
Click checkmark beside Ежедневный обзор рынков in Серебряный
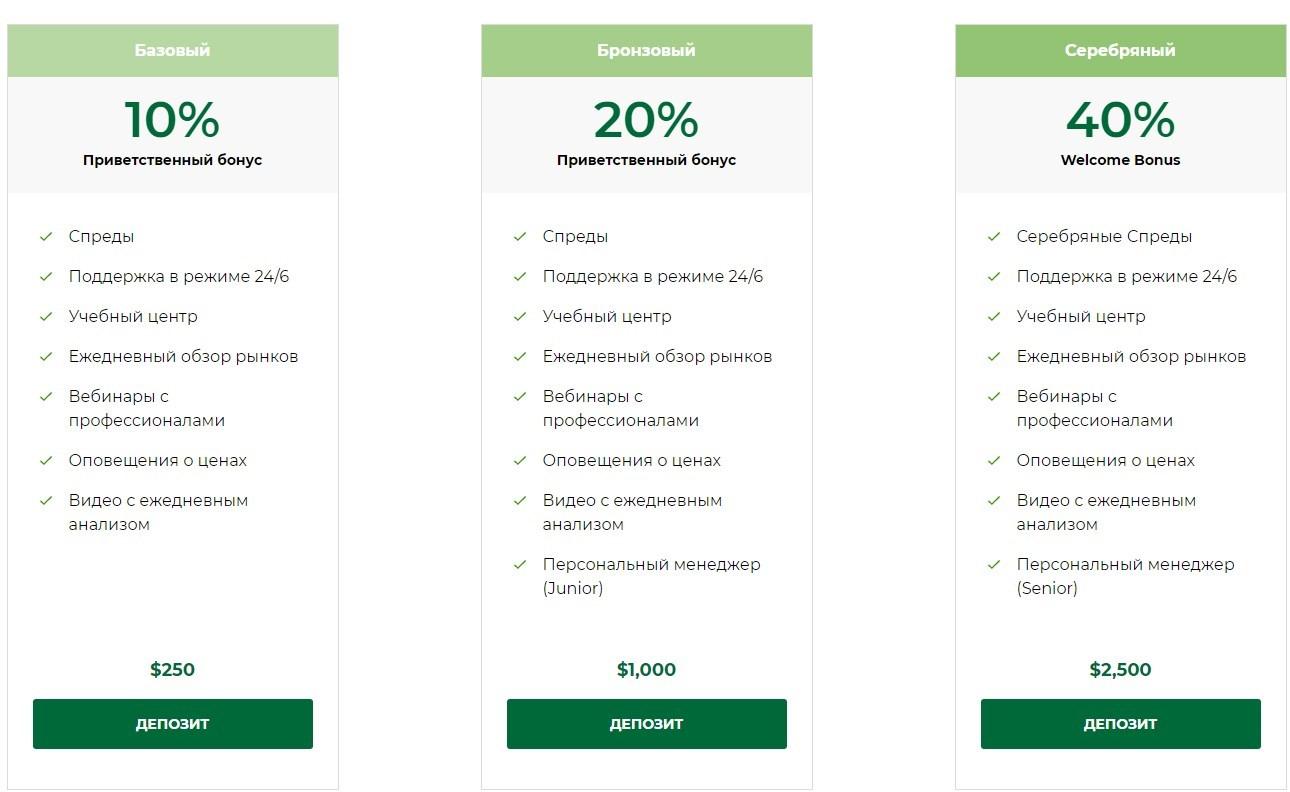tap(994, 357)
